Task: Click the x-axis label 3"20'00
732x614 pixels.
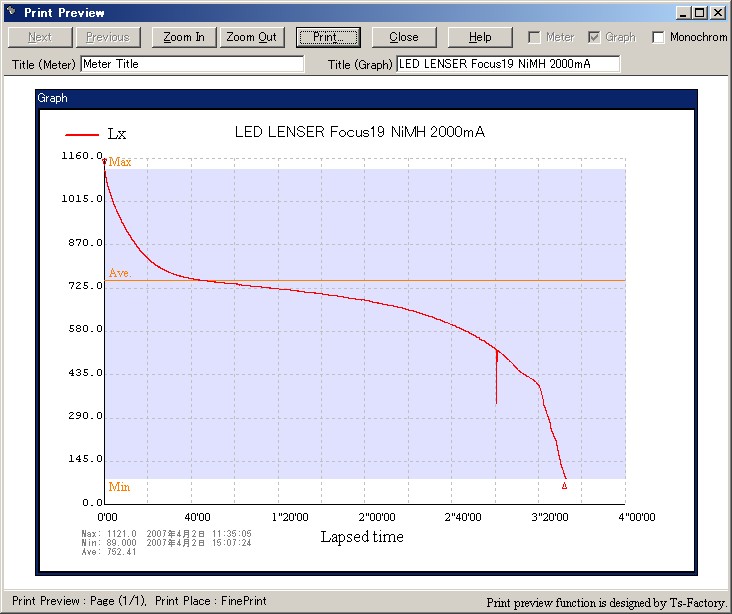Action: point(550,517)
